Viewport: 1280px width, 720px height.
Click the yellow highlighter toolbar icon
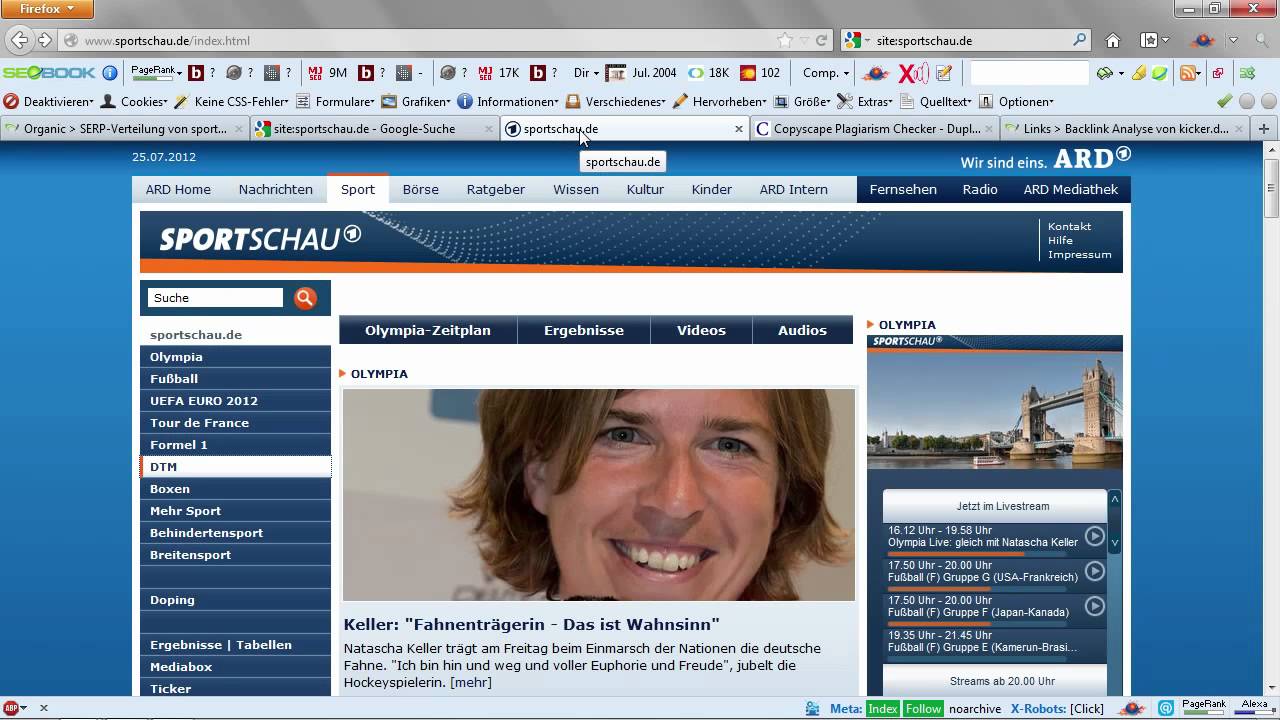pyautogui.click(x=1141, y=73)
